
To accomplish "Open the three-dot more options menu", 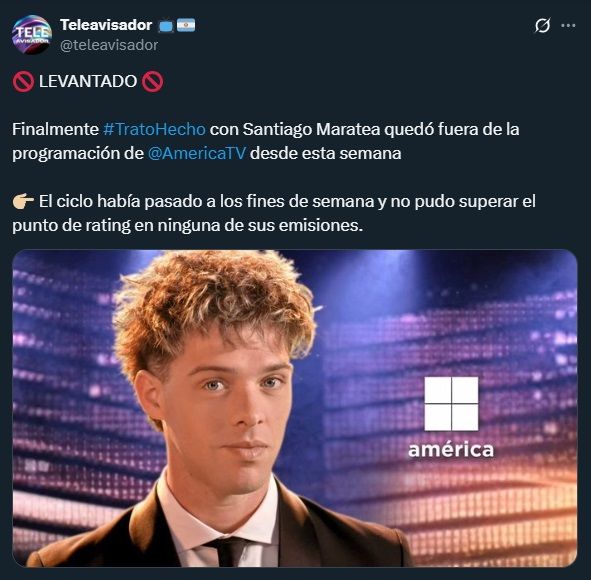I will 568,26.
